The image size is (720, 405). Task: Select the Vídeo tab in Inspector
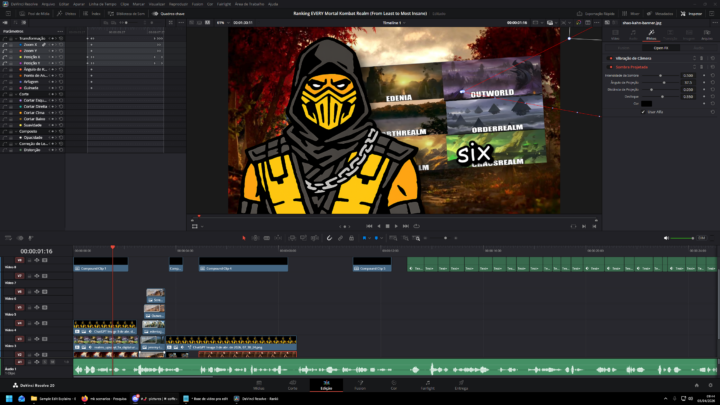pos(615,35)
